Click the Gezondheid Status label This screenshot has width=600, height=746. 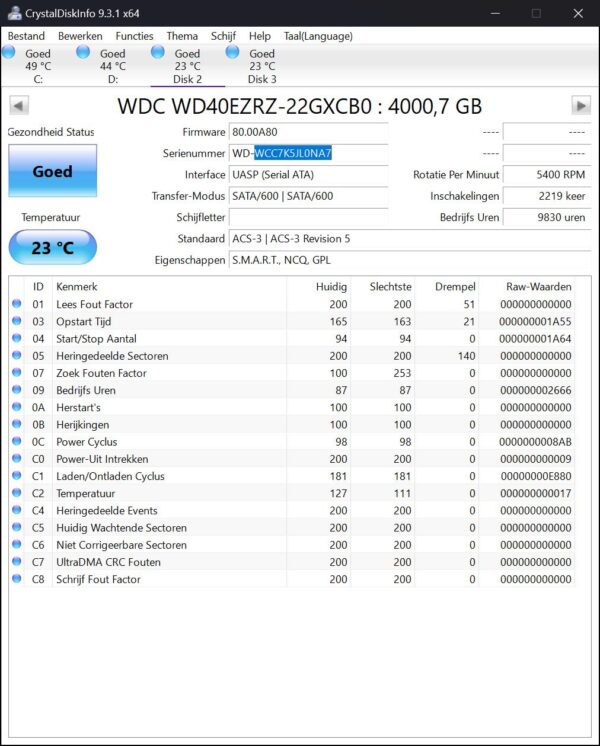[51, 132]
